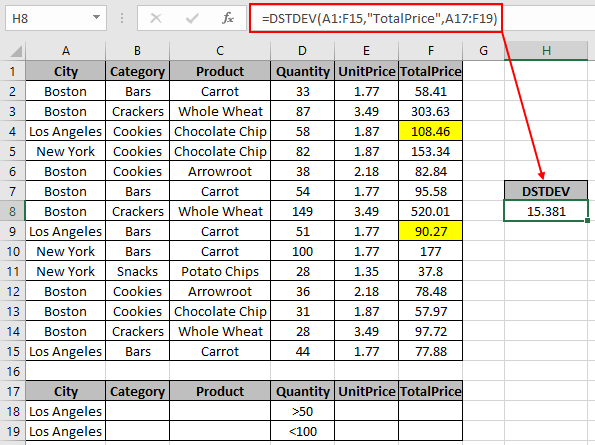Select the result cell showing 15.381
Viewport: 595px width, 445px height.
[546, 211]
